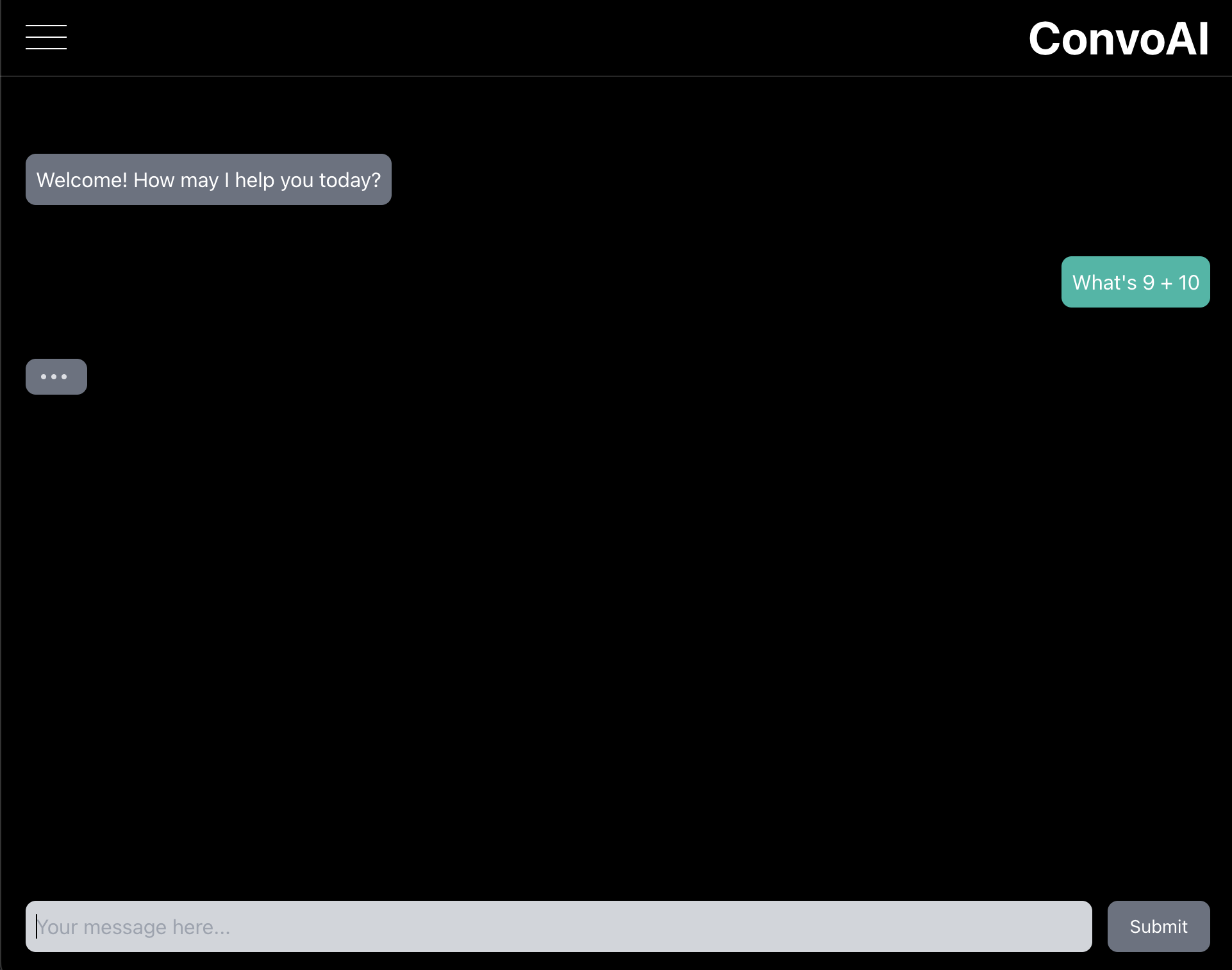Image resolution: width=1232 pixels, height=970 pixels.
Task: Focus the 'Your message here...' input
Action: pyautogui.click(x=558, y=926)
